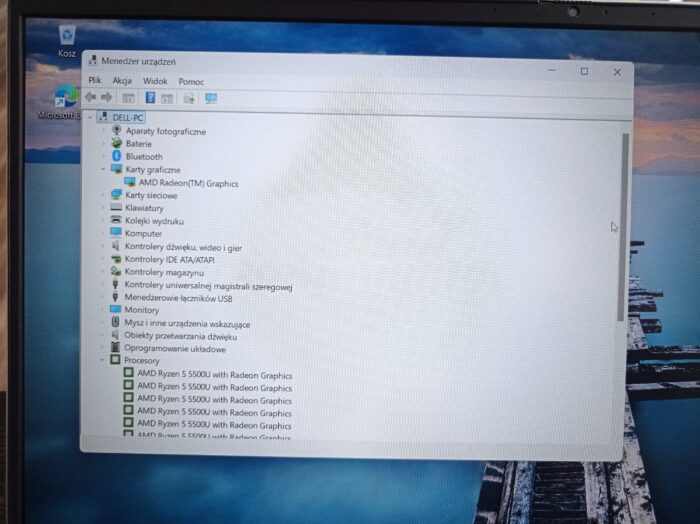
Task: Click the speaker icon of Kontrolery dźwięku
Action: click(116, 245)
